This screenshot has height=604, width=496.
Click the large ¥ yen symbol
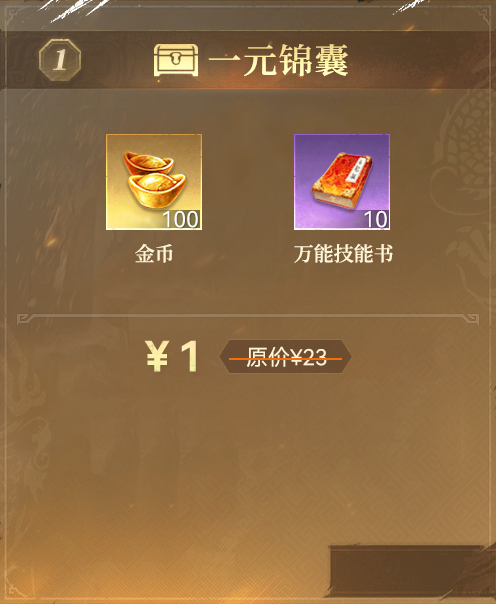pyautogui.click(x=157, y=356)
